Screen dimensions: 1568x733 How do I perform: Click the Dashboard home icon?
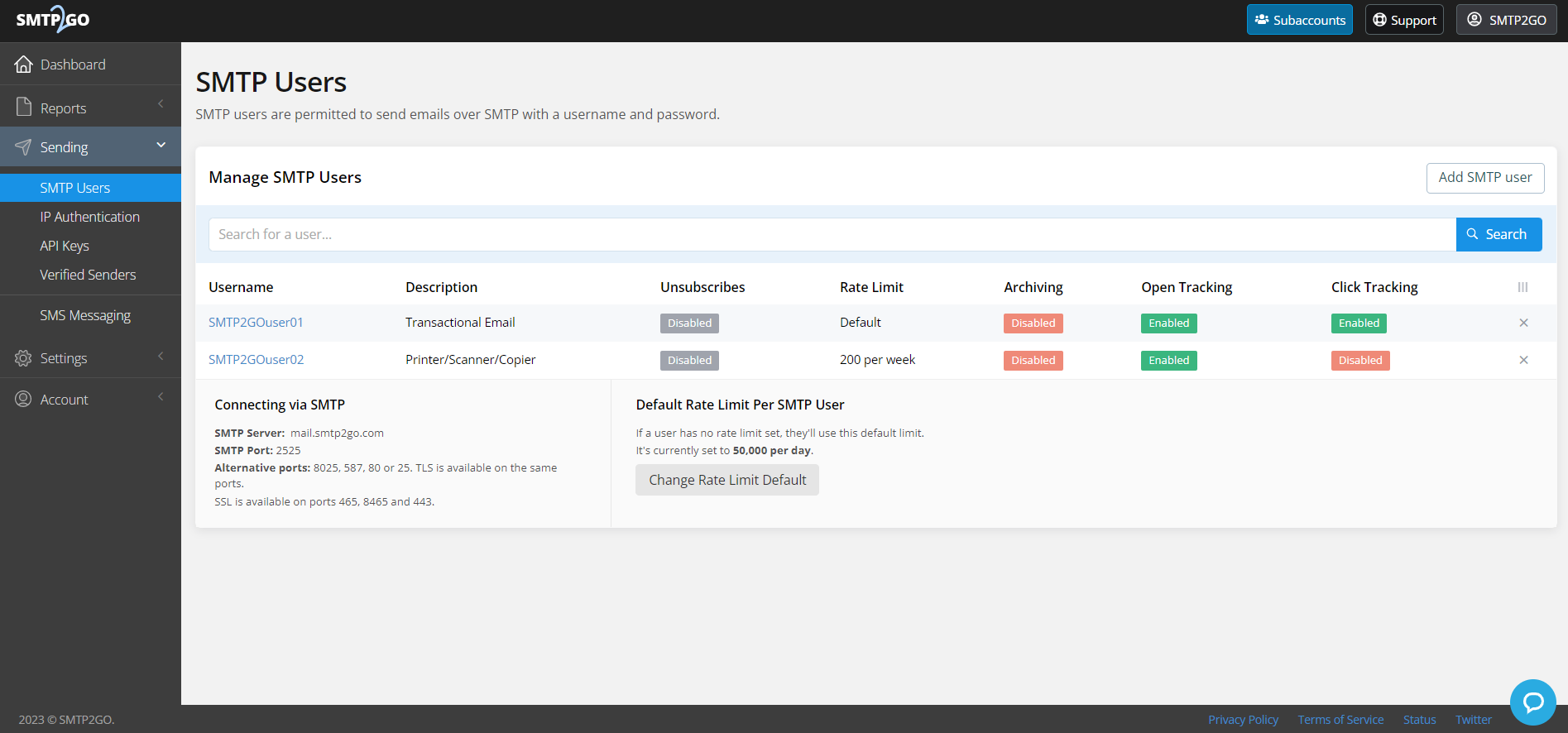24,64
